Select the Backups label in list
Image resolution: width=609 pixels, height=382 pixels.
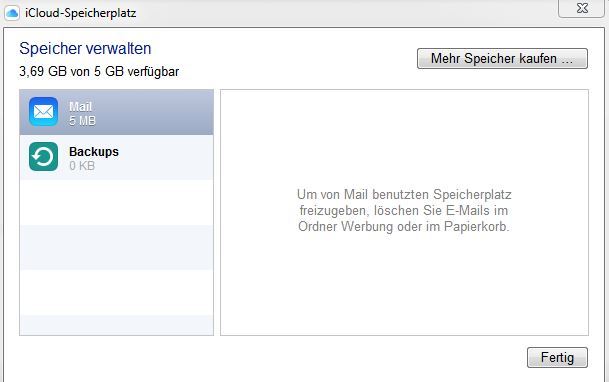(94, 152)
